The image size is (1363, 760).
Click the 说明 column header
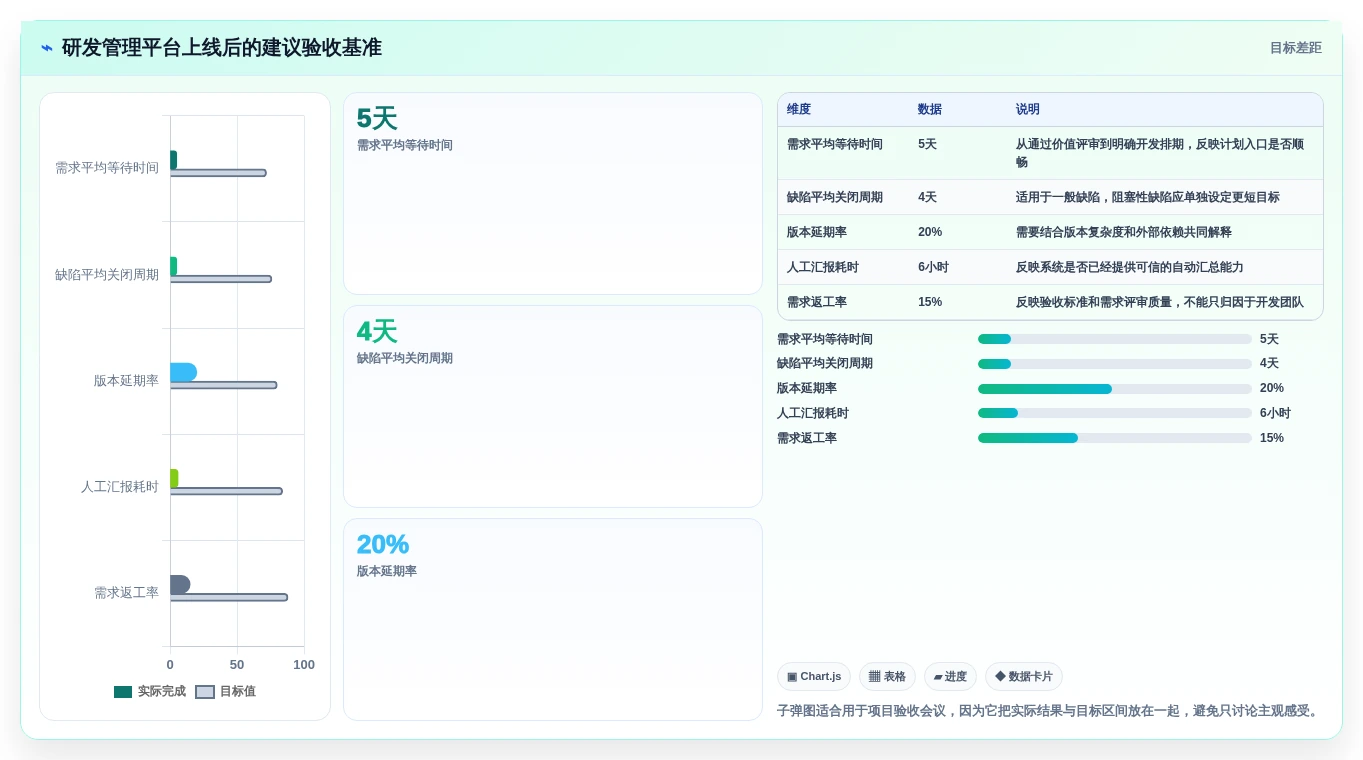click(x=1028, y=110)
